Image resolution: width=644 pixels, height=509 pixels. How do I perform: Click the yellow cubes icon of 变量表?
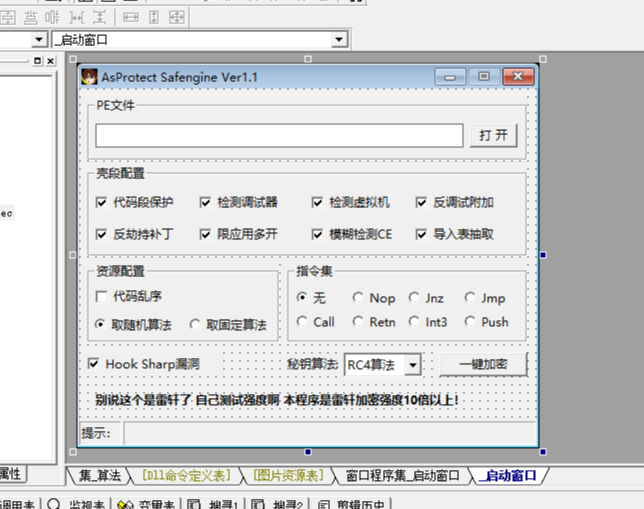tap(125, 504)
